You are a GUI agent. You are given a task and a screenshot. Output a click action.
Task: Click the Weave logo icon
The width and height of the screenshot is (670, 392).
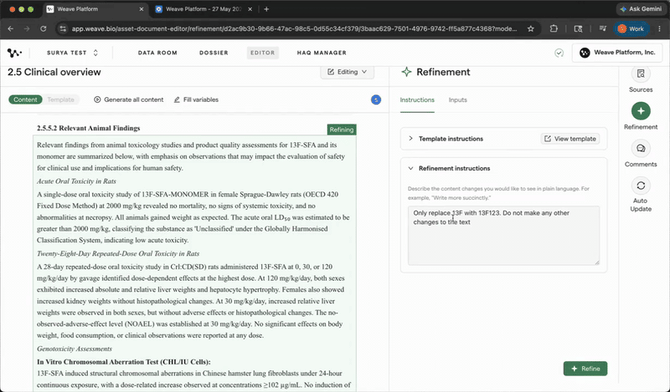14,53
